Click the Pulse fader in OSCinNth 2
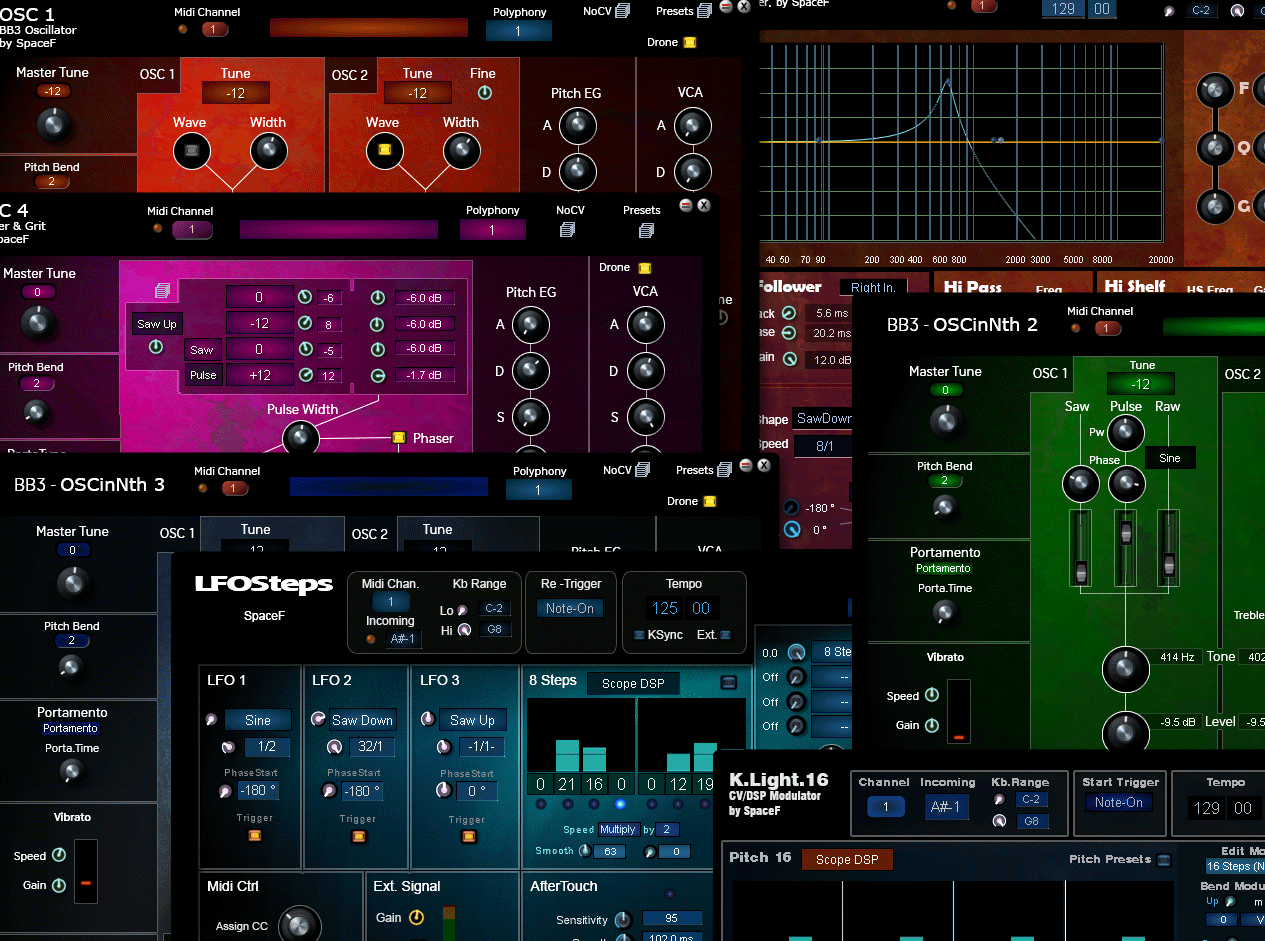Screen dimensions: 1265x941 point(1125,548)
